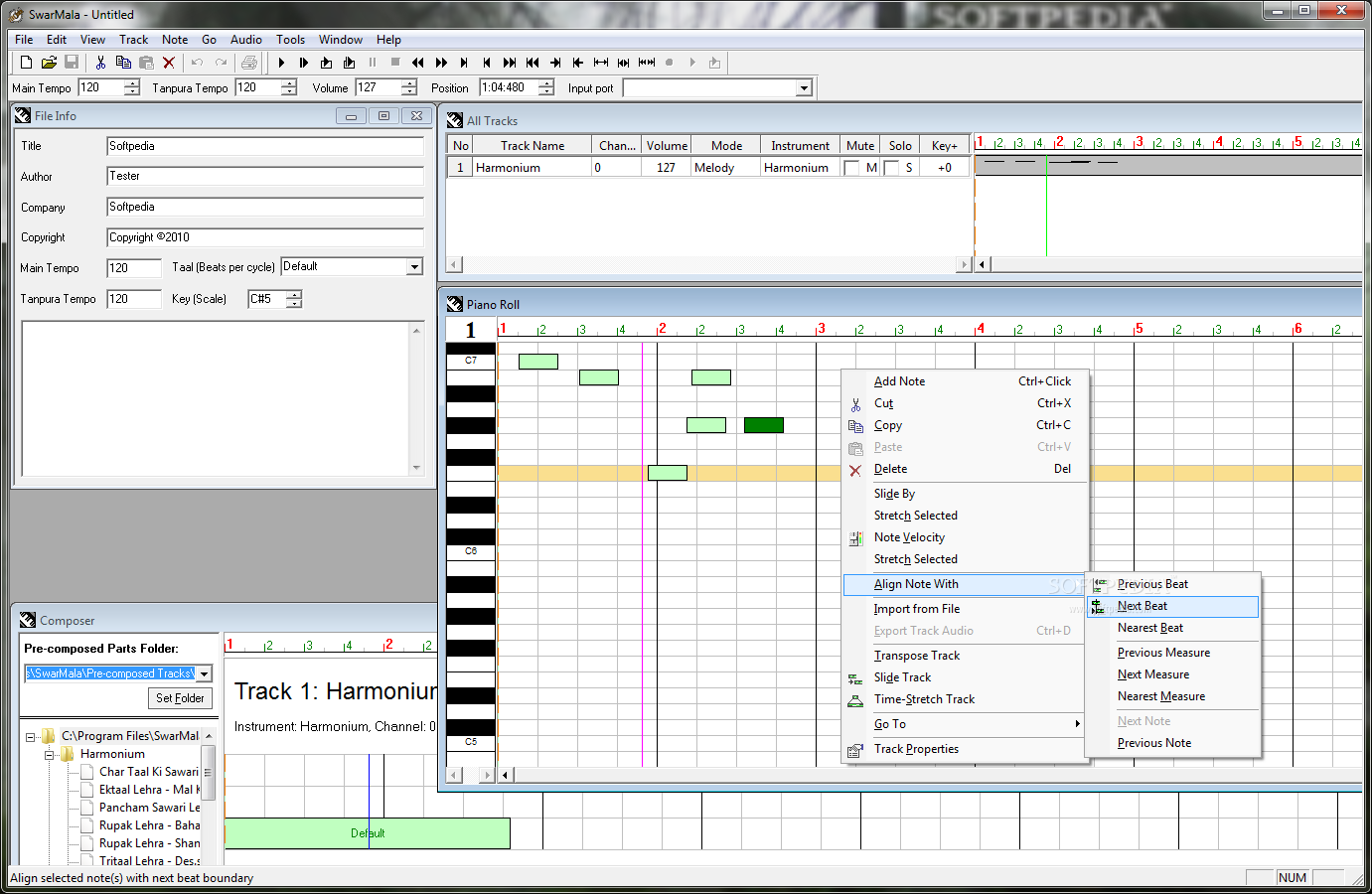Click the Redo arrow toolbar icon
Viewport: 1372px width, 894px height.
click(221, 63)
